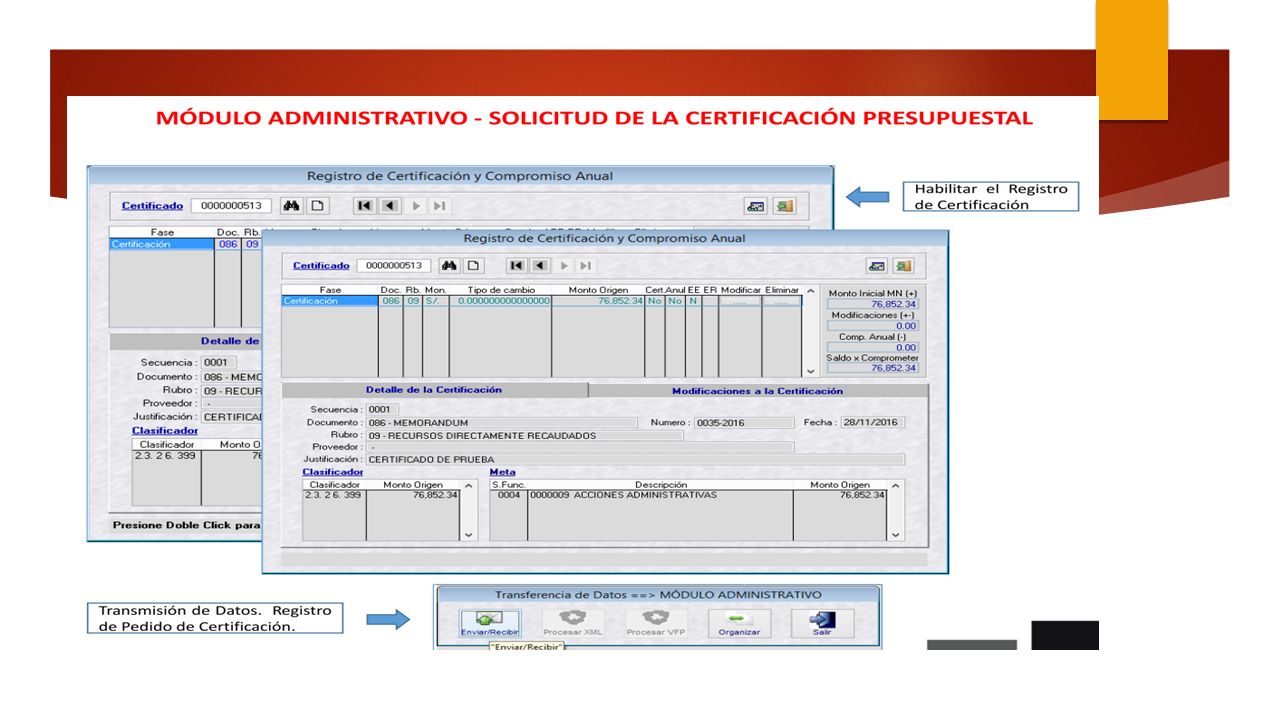This screenshot has width=1280, height=720.
Task: Click the Monto Inicial MN value field
Action: [873, 304]
